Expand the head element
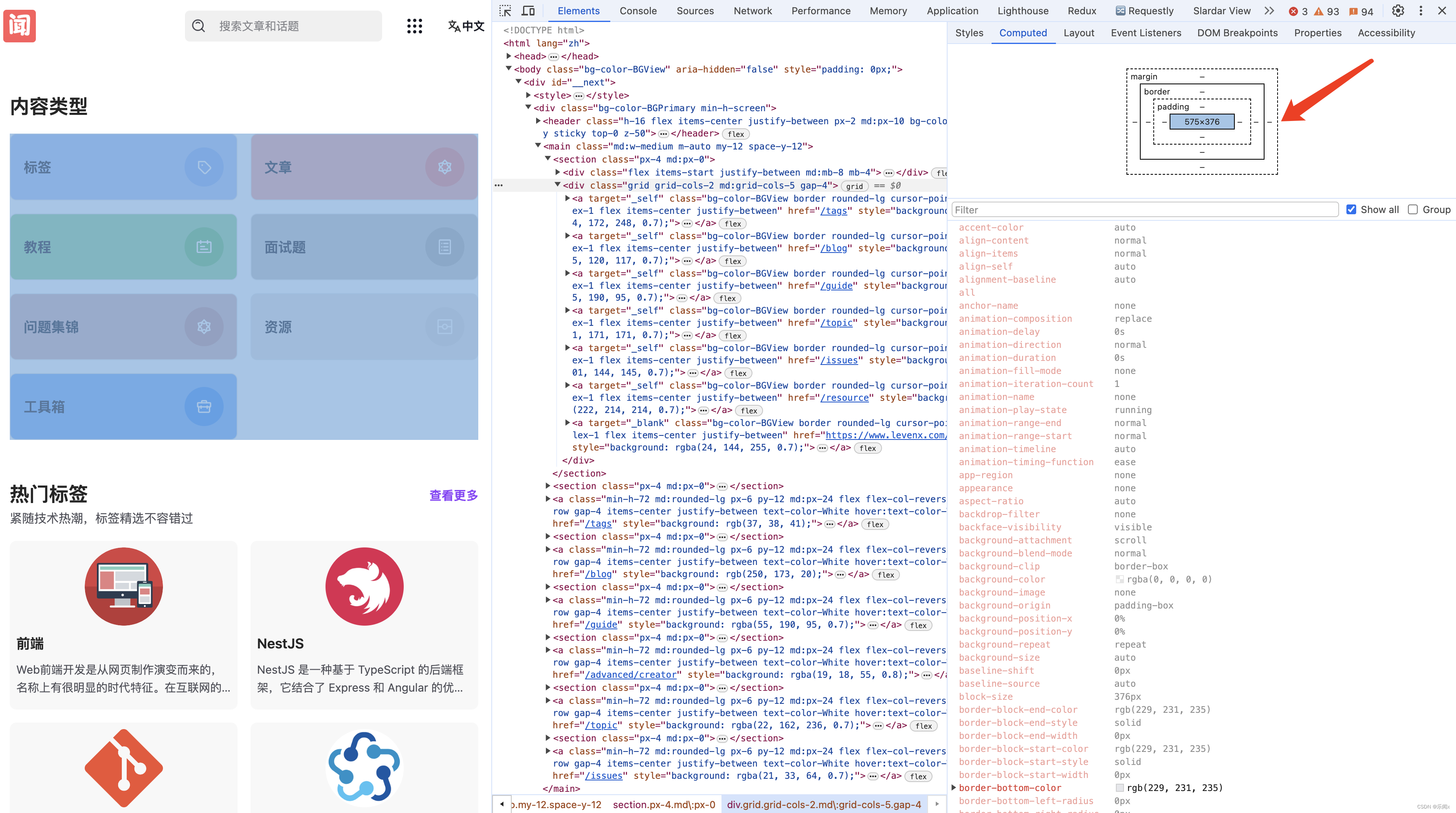The image size is (1456, 813). pyautogui.click(x=509, y=56)
